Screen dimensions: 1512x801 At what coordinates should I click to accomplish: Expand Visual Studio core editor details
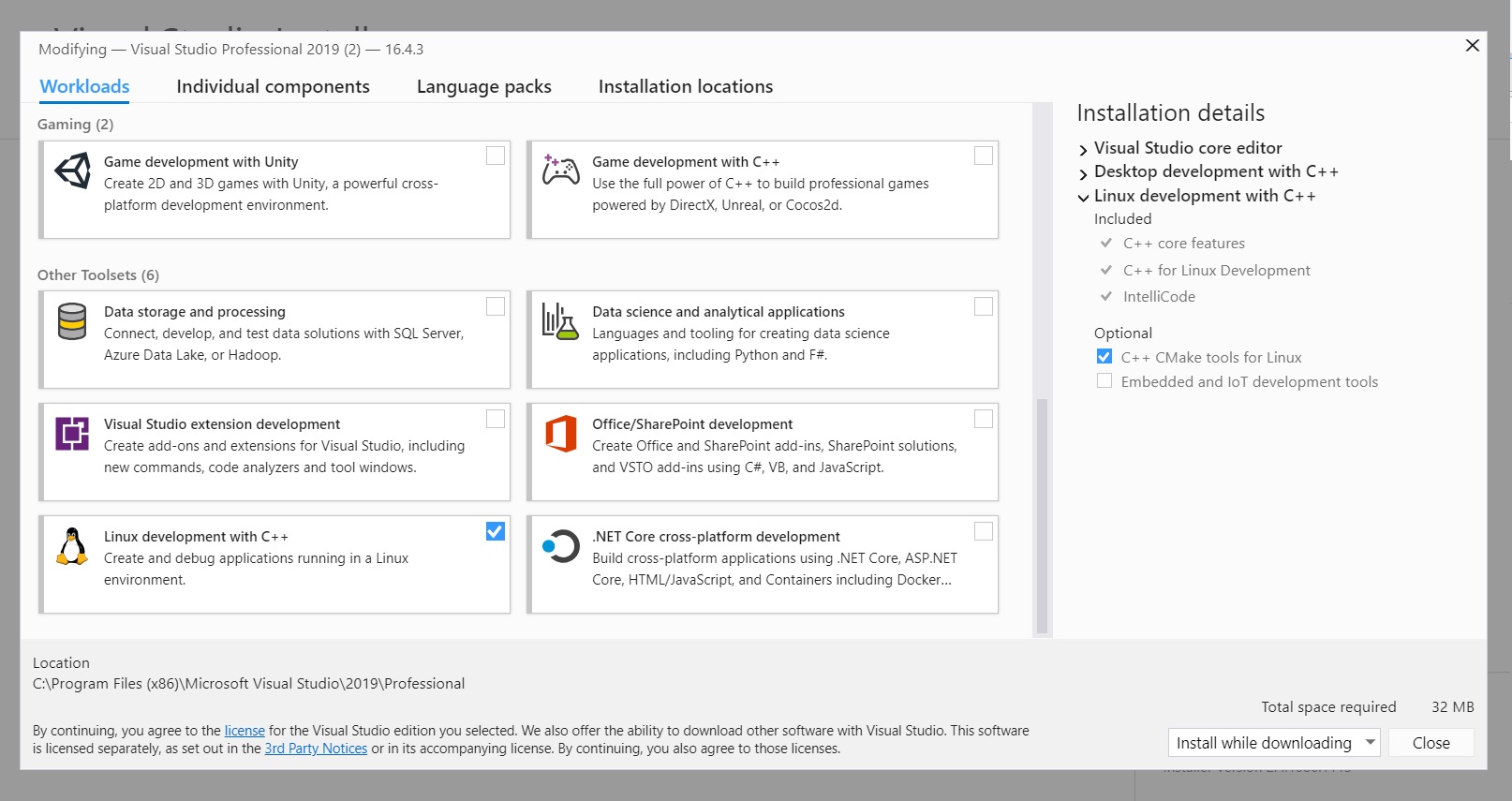(x=1083, y=150)
